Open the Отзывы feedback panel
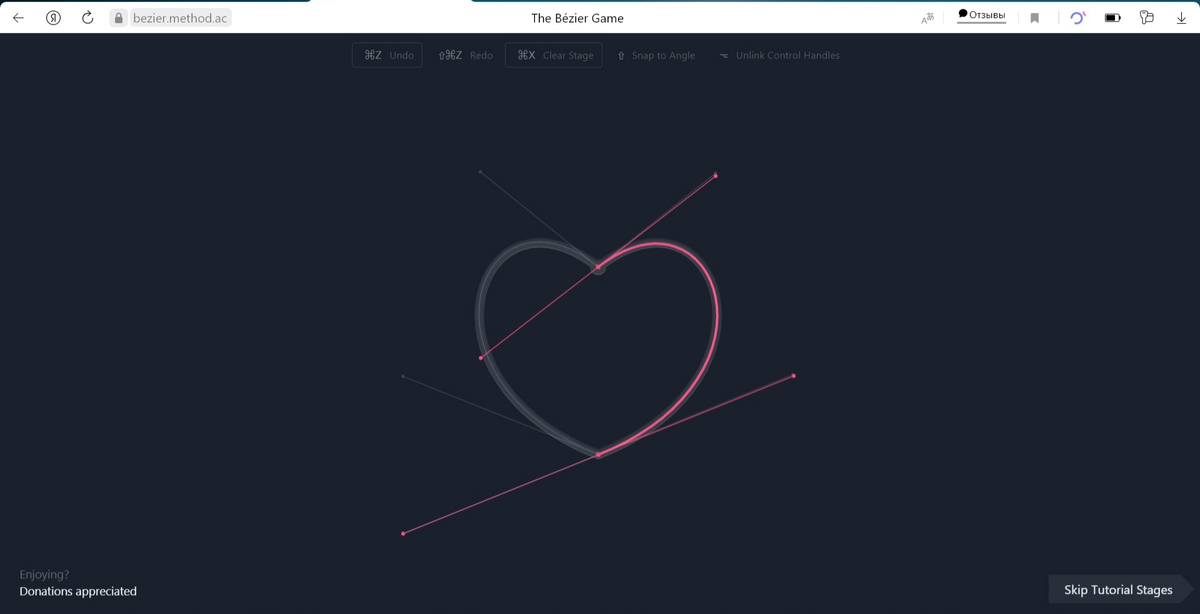 coord(981,15)
